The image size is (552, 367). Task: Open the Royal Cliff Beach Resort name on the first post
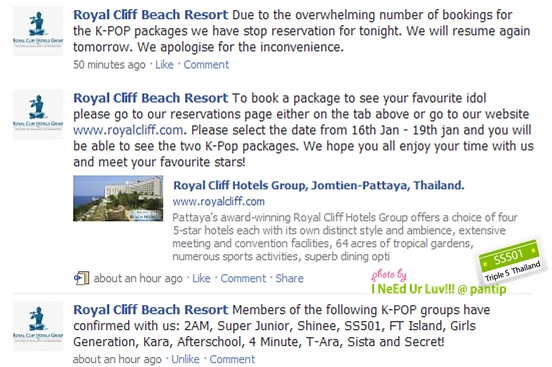(151, 15)
